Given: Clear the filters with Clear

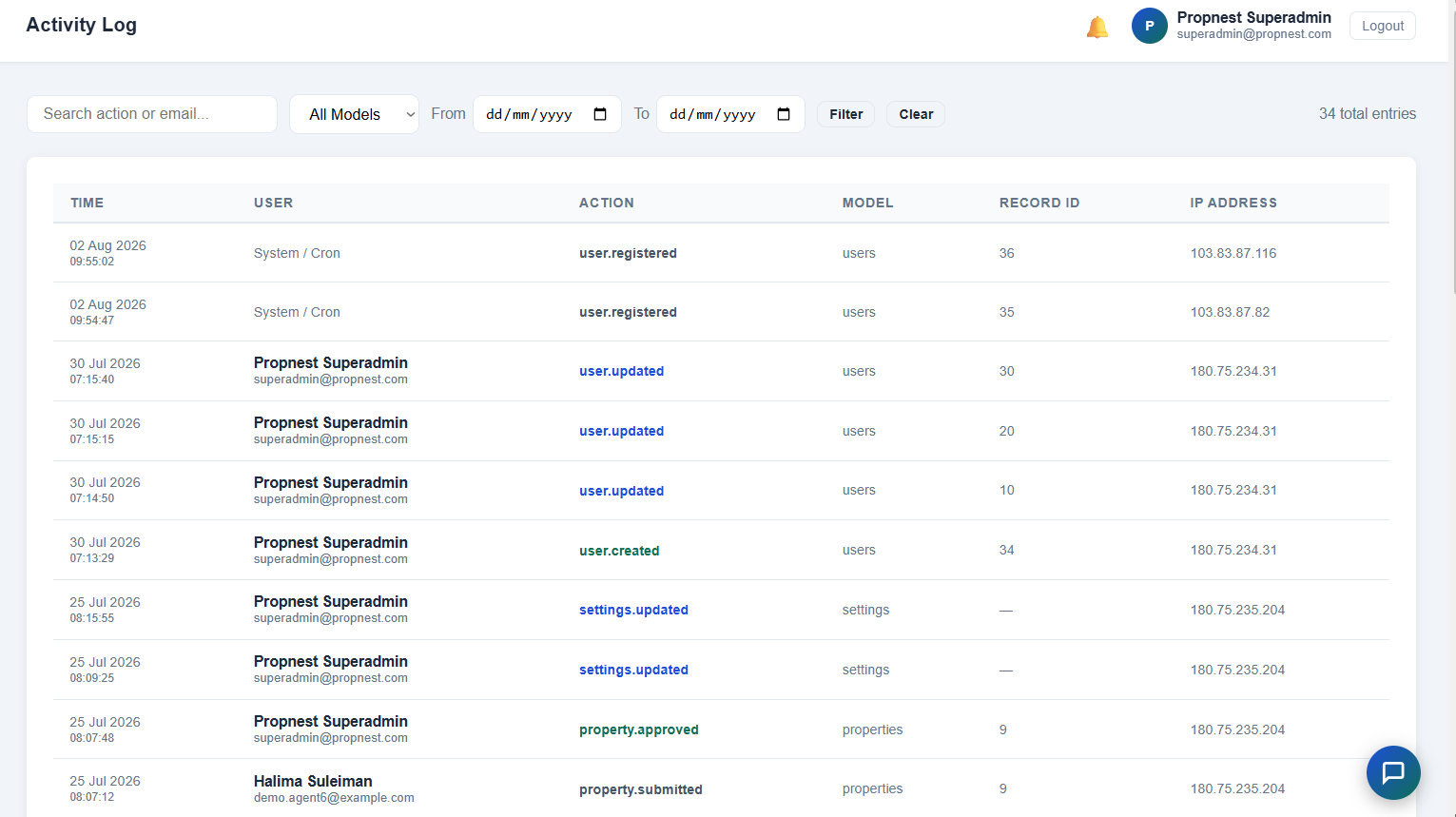Looking at the screenshot, I should [917, 114].
